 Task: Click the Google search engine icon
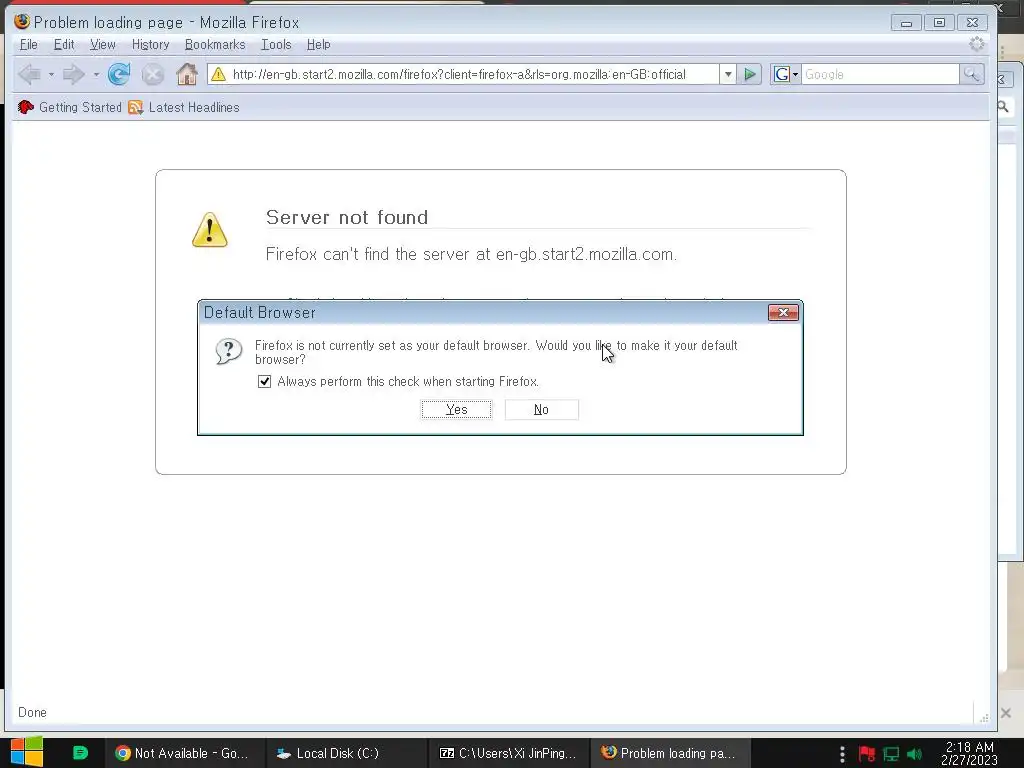pos(781,74)
